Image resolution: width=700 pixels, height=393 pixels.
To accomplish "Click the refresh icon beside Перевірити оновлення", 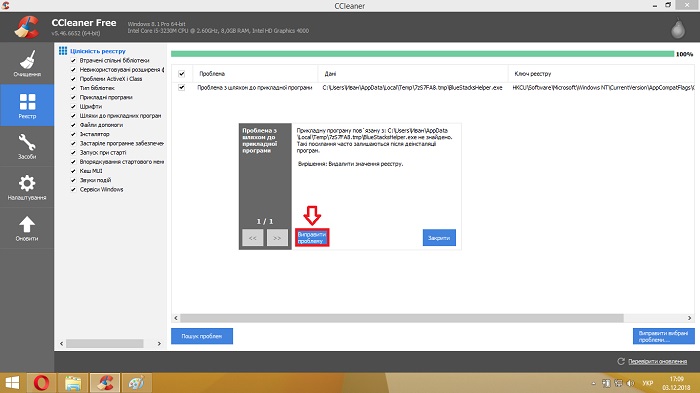I will pos(621,361).
